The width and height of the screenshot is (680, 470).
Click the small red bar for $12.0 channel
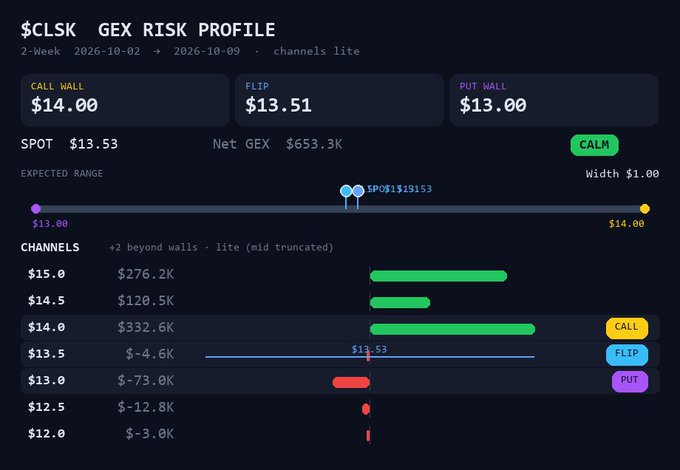point(368,435)
